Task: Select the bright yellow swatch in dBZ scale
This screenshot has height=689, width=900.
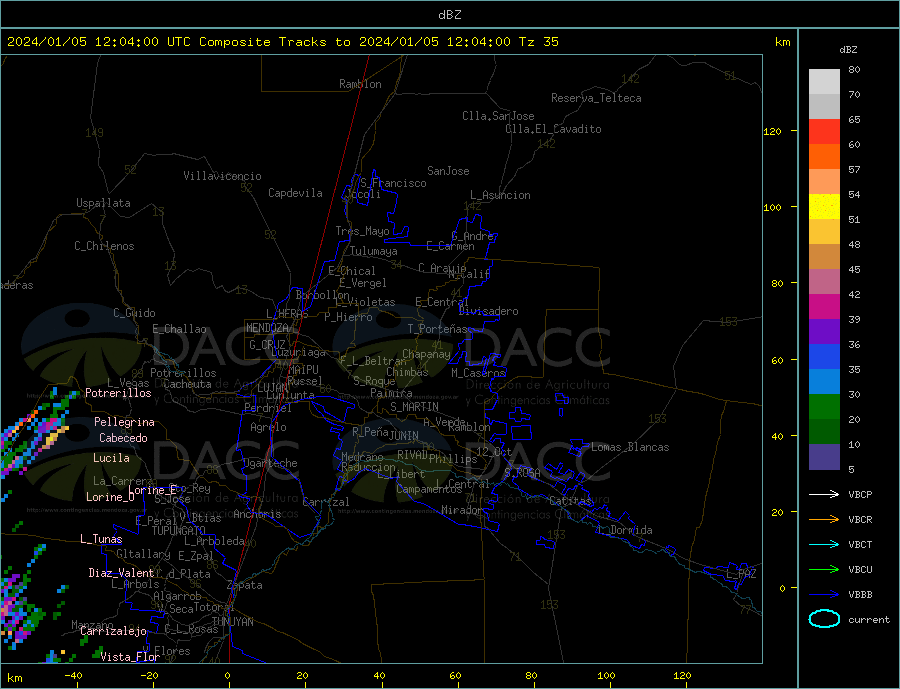Action: (x=824, y=207)
